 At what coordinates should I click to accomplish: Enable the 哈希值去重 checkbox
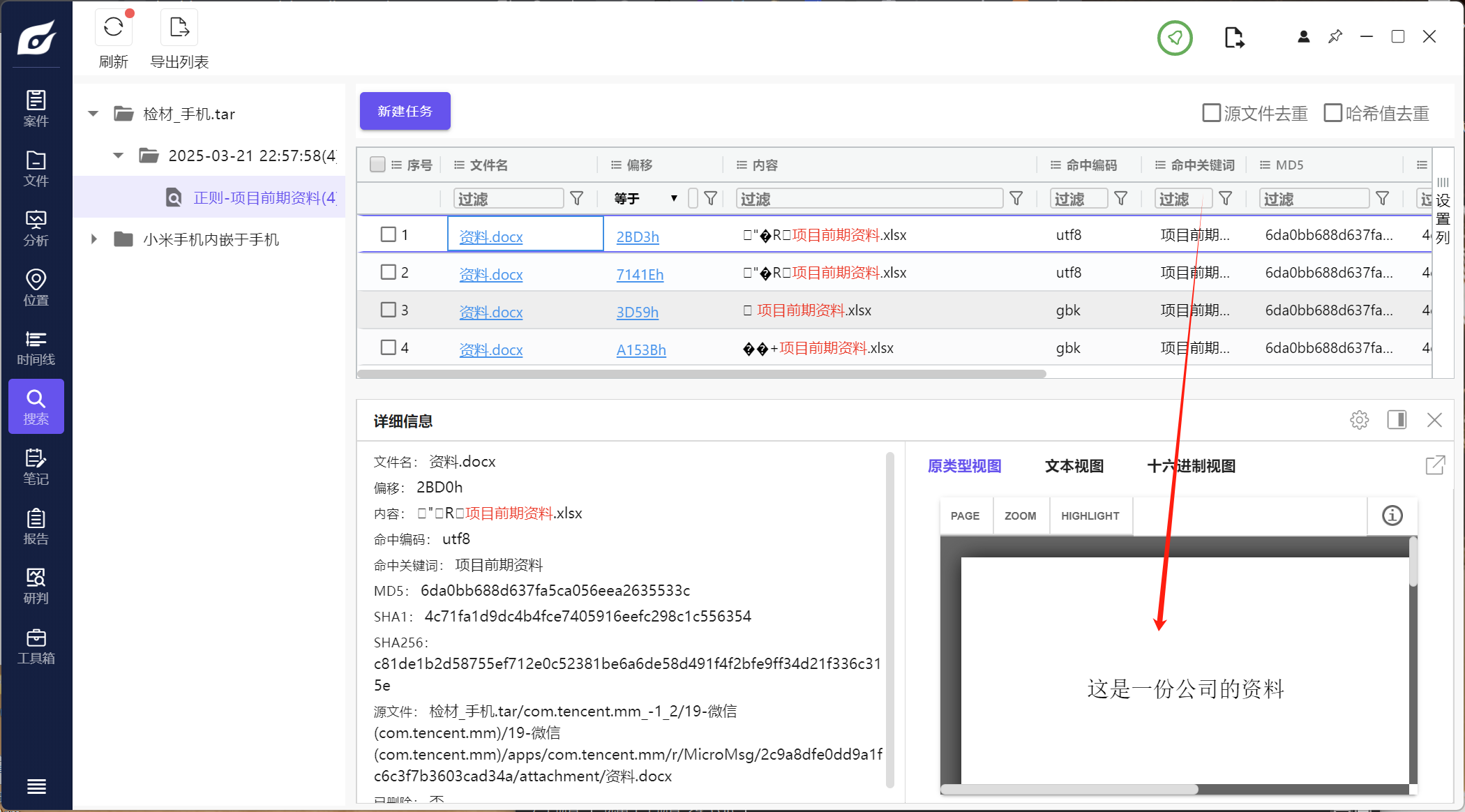coord(1332,113)
